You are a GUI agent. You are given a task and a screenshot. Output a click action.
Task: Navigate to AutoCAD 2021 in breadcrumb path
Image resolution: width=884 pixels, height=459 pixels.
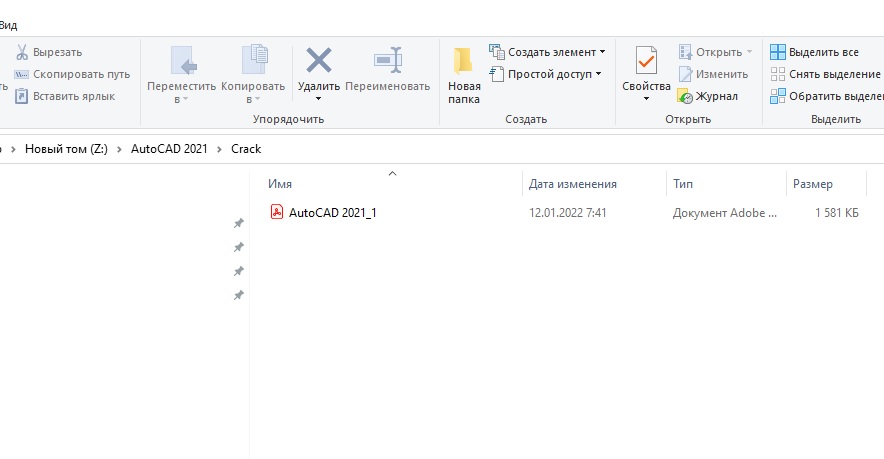click(169, 149)
